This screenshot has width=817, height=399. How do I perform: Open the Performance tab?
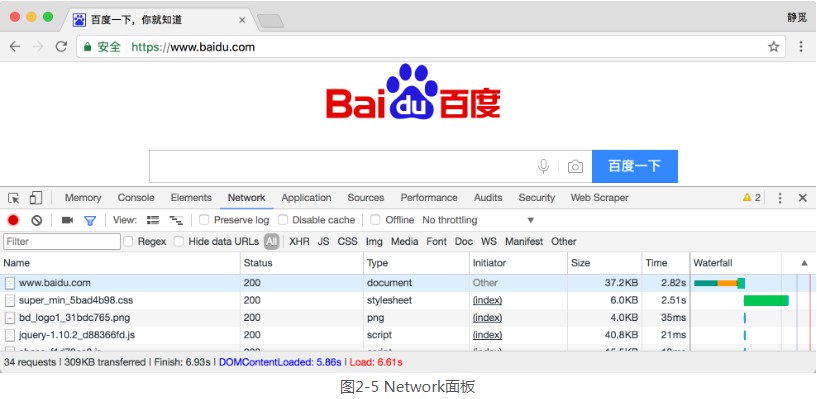(429, 198)
